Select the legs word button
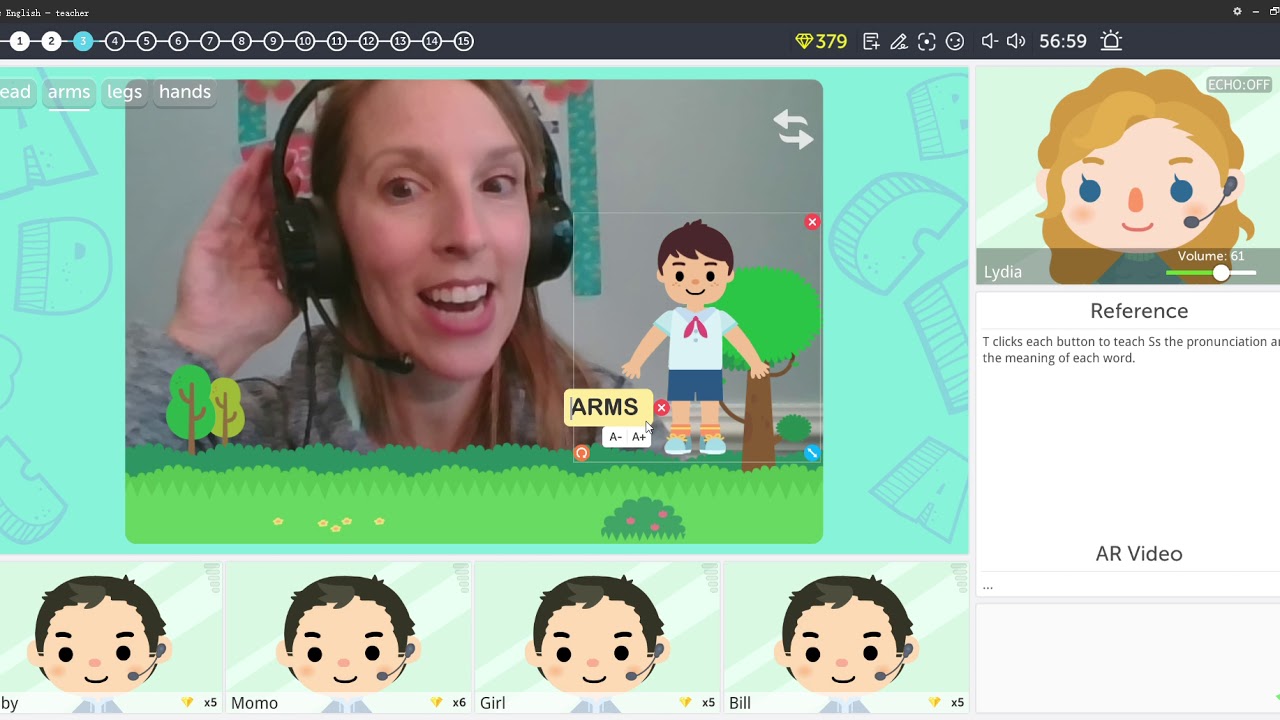Image resolution: width=1280 pixels, height=720 pixels. [x=124, y=92]
